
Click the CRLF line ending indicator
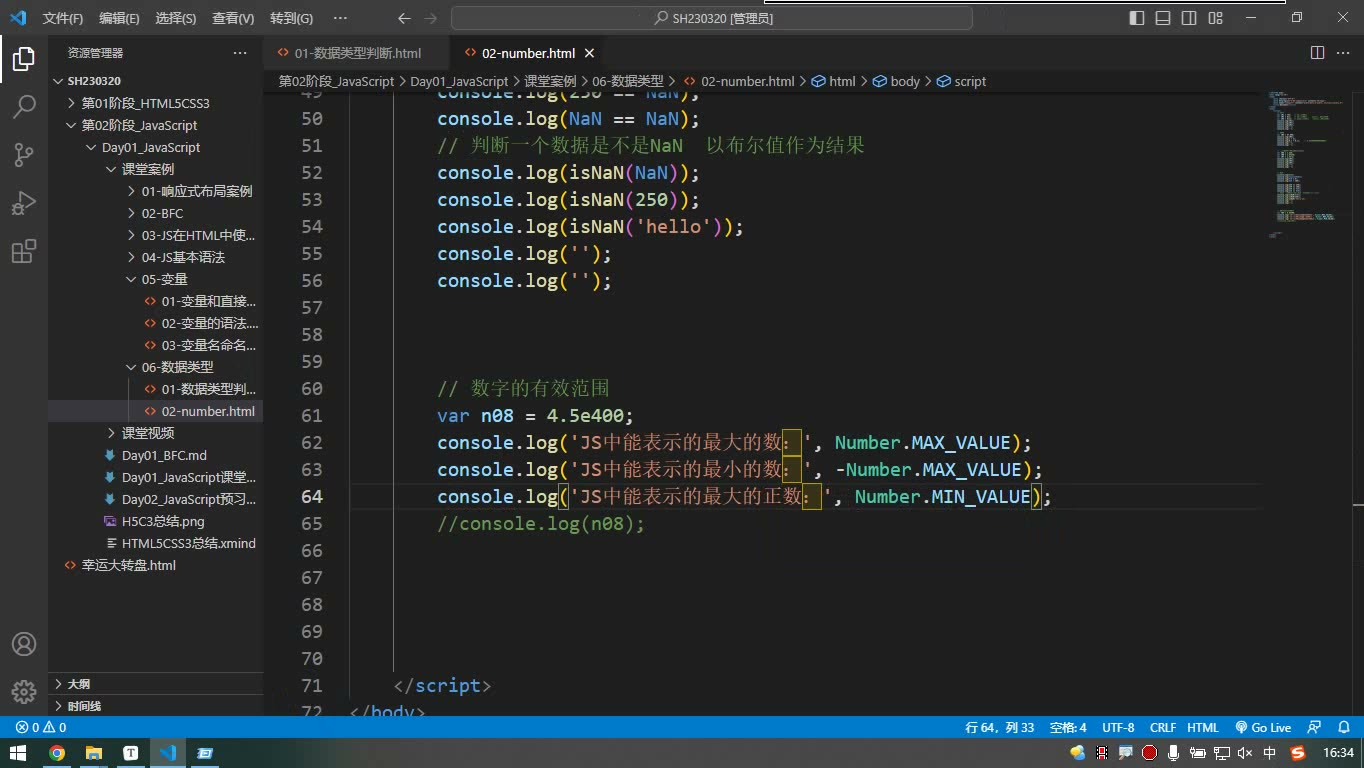[1163, 728]
